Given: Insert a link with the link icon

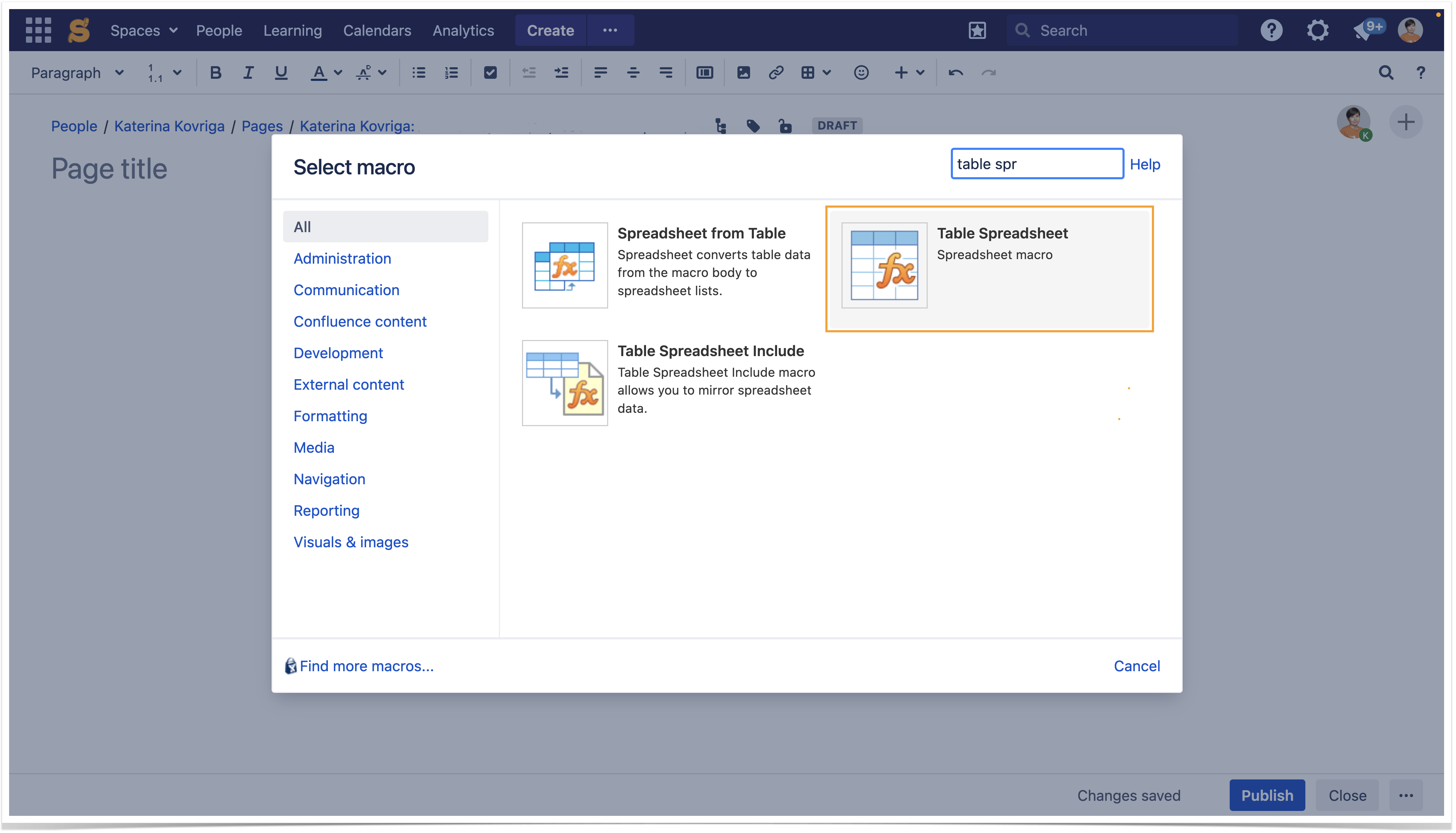Looking at the screenshot, I should coord(776,73).
